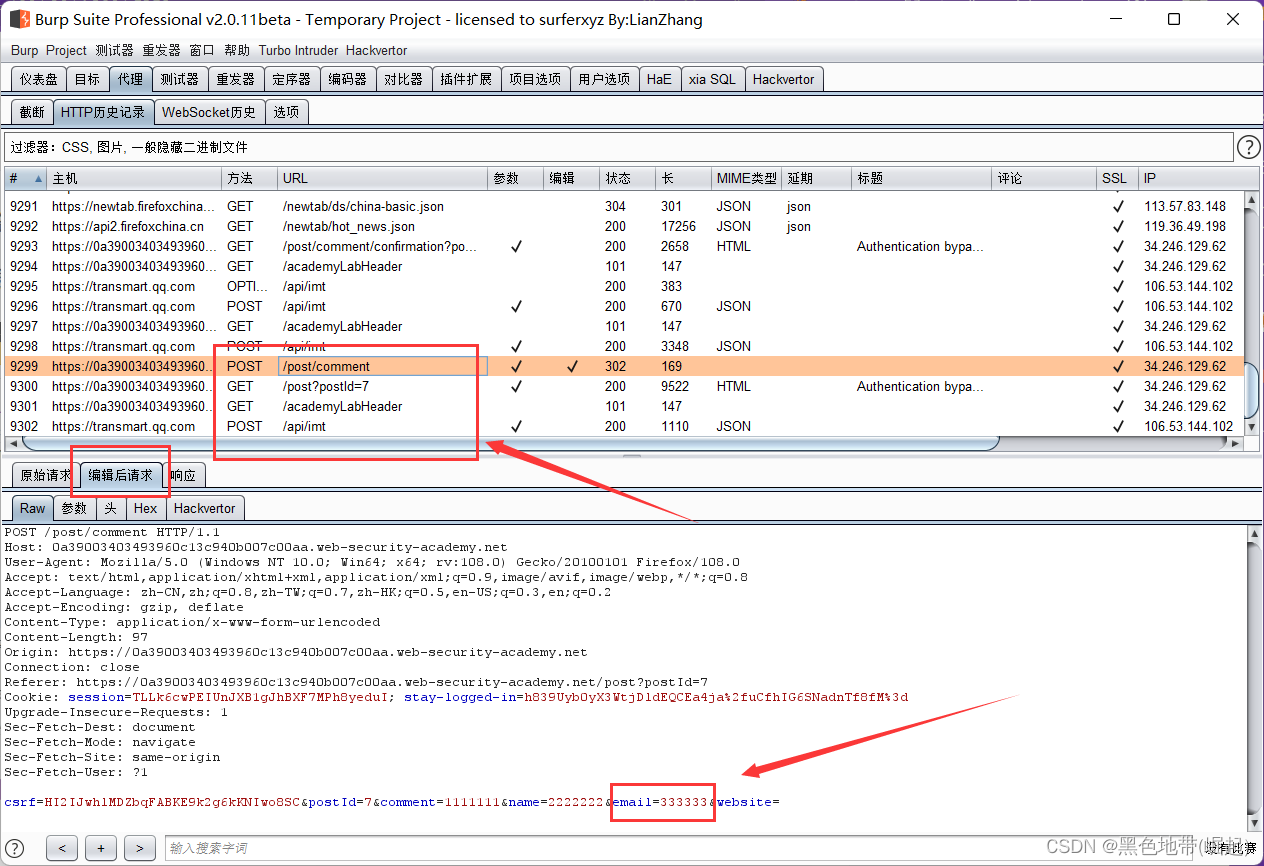Click the next match '>' search button

click(x=140, y=848)
